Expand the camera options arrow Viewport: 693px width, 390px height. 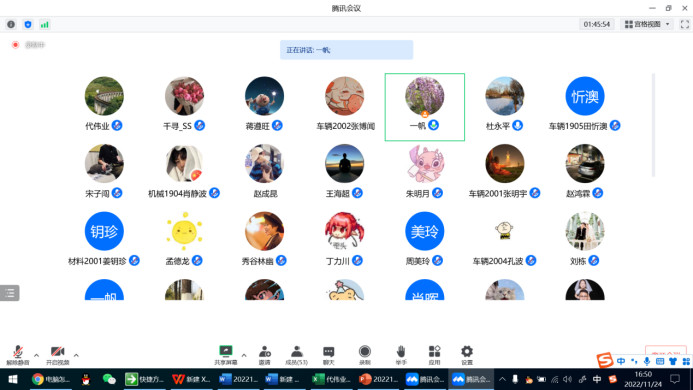tap(76, 355)
